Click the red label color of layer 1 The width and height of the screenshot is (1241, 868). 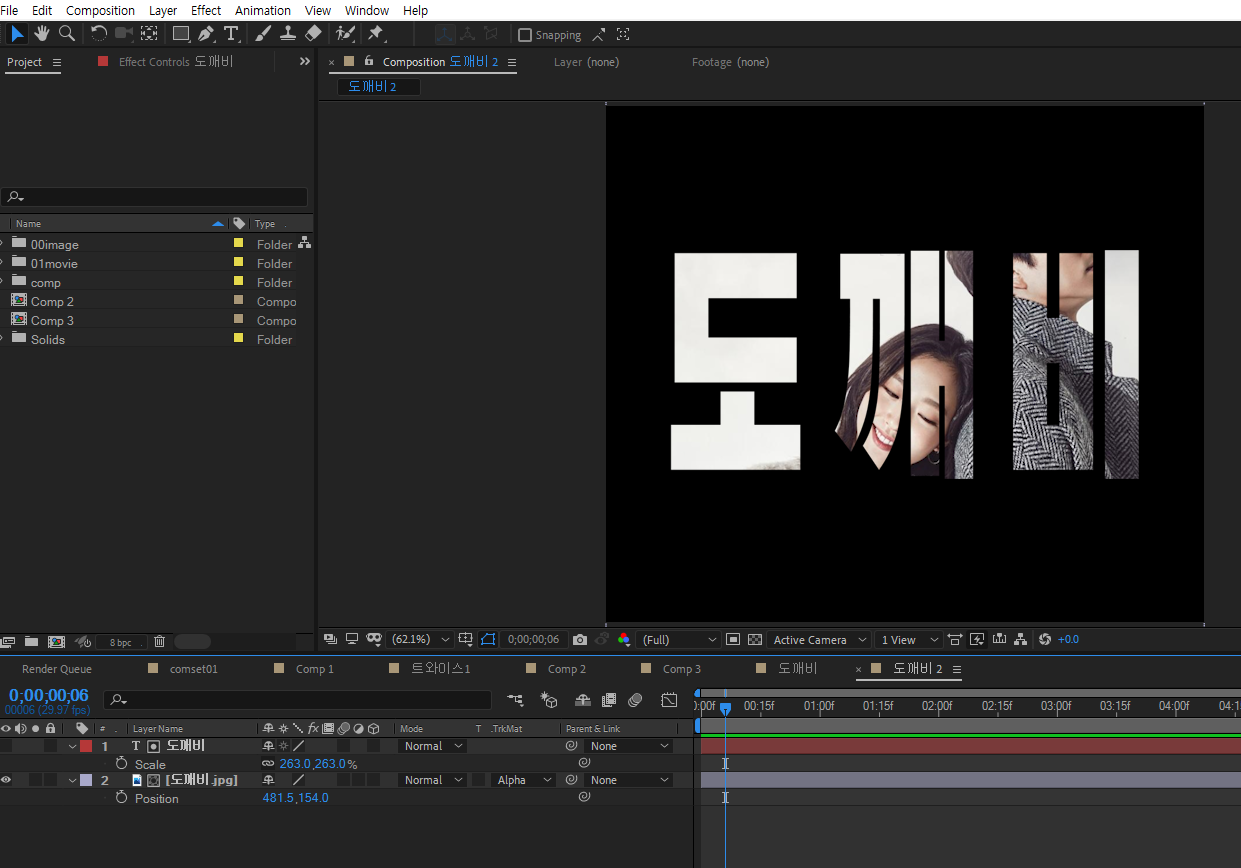(86, 746)
